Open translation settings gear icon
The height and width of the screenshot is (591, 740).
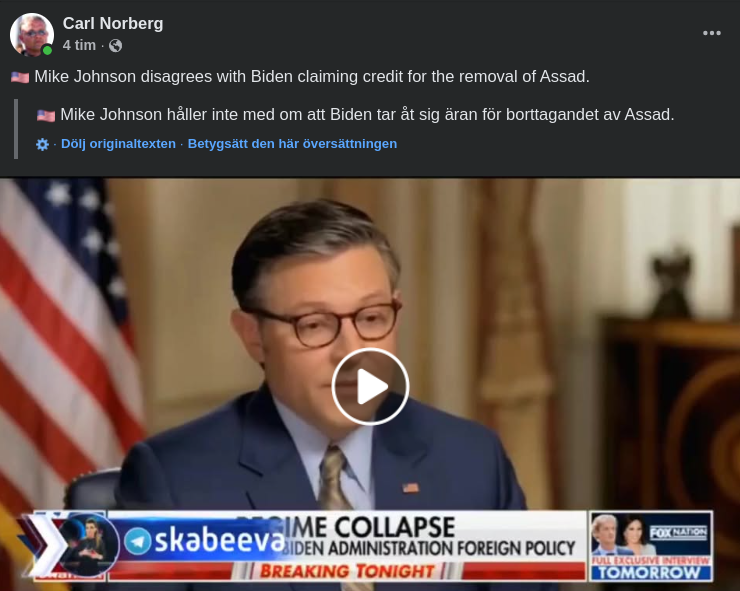click(42, 144)
